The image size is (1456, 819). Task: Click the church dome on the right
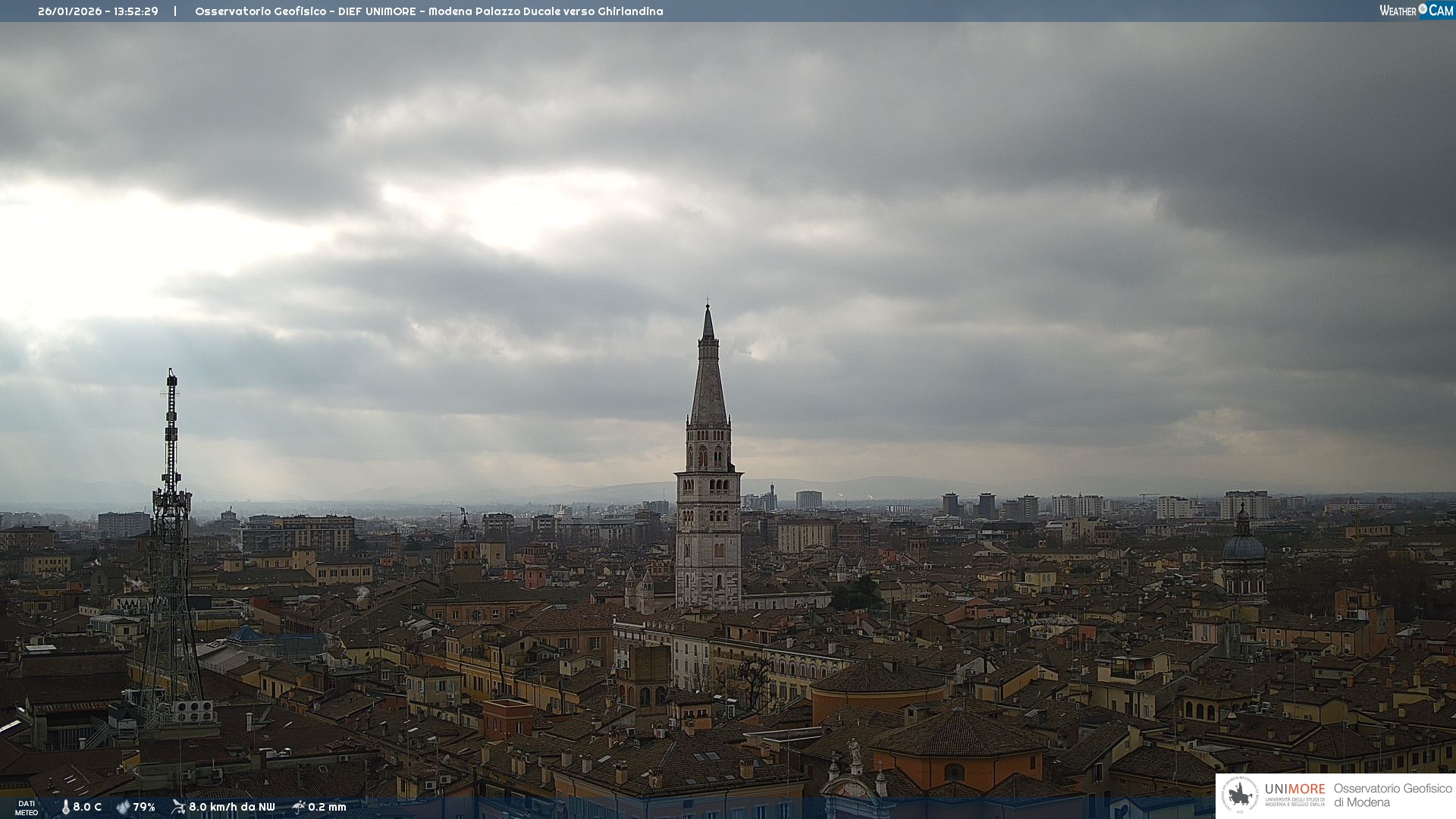click(1244, 546)
